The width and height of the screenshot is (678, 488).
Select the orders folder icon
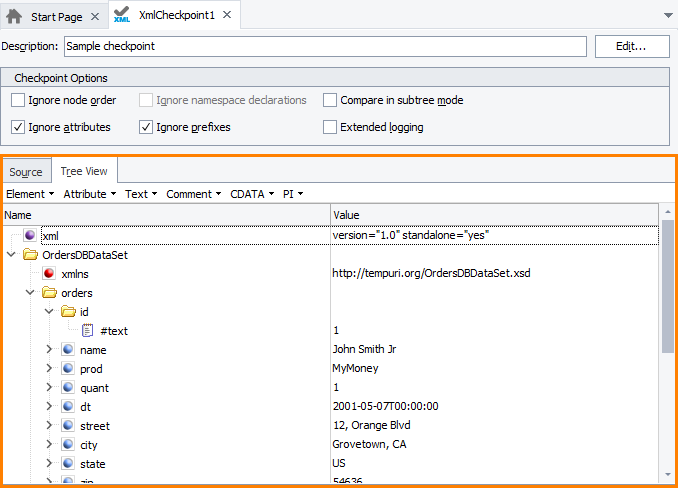point(48,293)
